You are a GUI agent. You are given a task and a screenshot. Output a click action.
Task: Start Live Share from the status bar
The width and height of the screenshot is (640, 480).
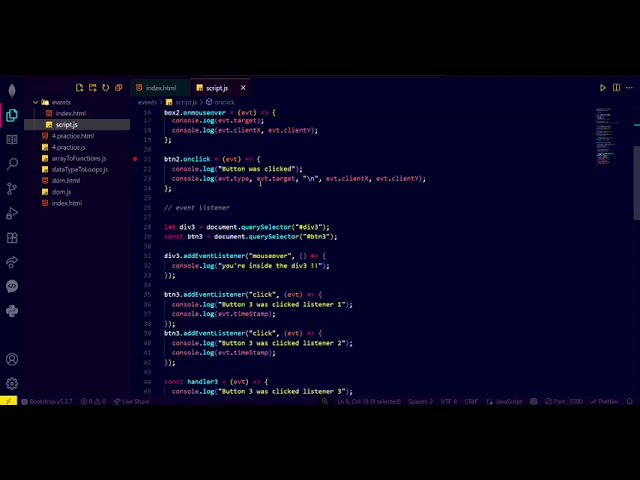pos(131,401)
